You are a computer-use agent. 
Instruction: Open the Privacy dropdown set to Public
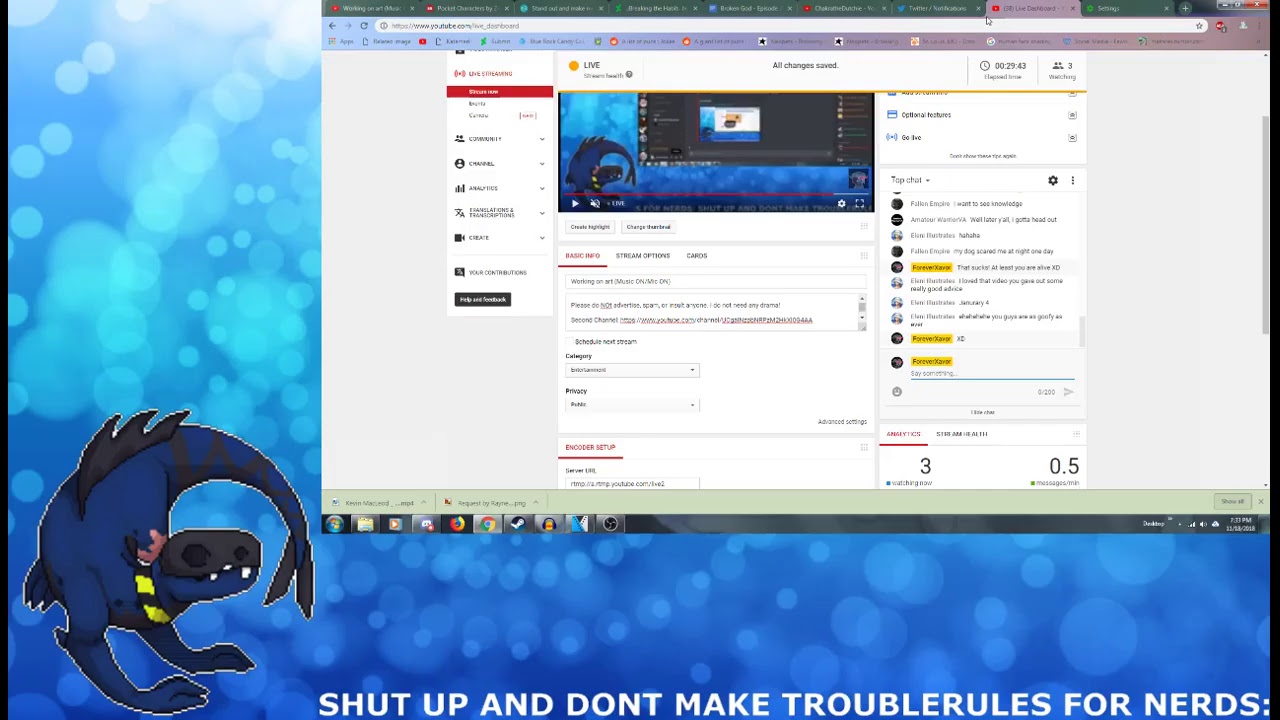point(632,404)
